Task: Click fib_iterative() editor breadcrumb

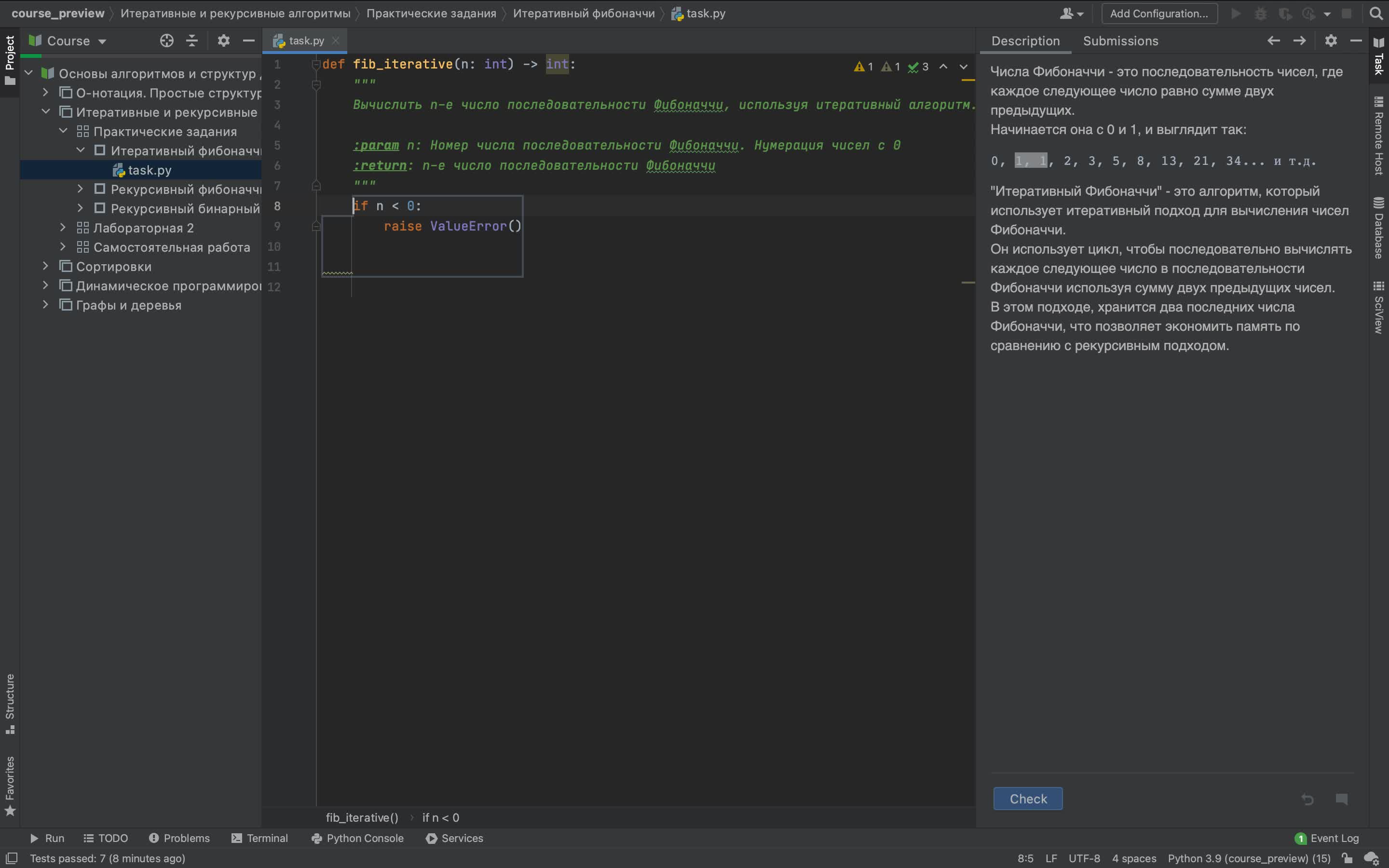Action: (x=362, y=817)
